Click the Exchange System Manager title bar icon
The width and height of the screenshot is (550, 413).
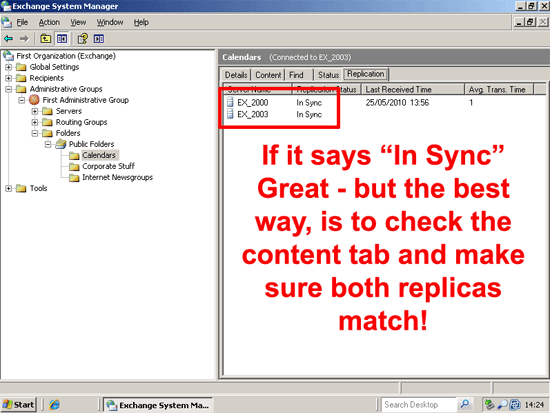[x=6, y=6]
